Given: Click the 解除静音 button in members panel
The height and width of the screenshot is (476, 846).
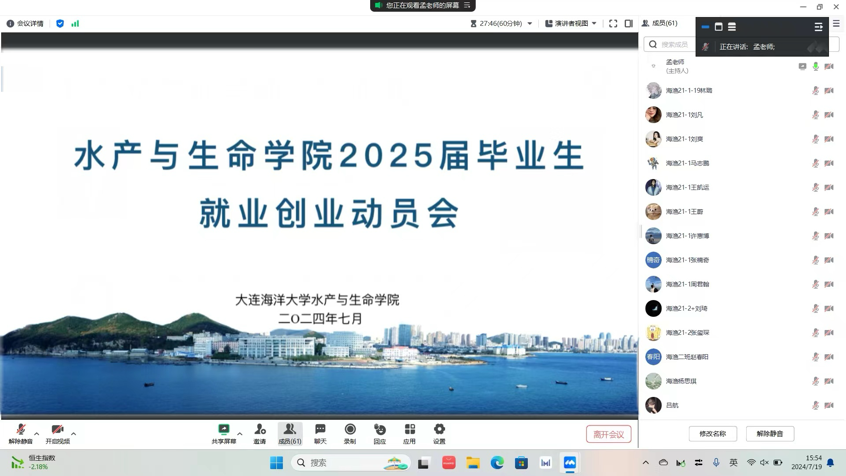Looking at the screenshot, I should point(770,434).
